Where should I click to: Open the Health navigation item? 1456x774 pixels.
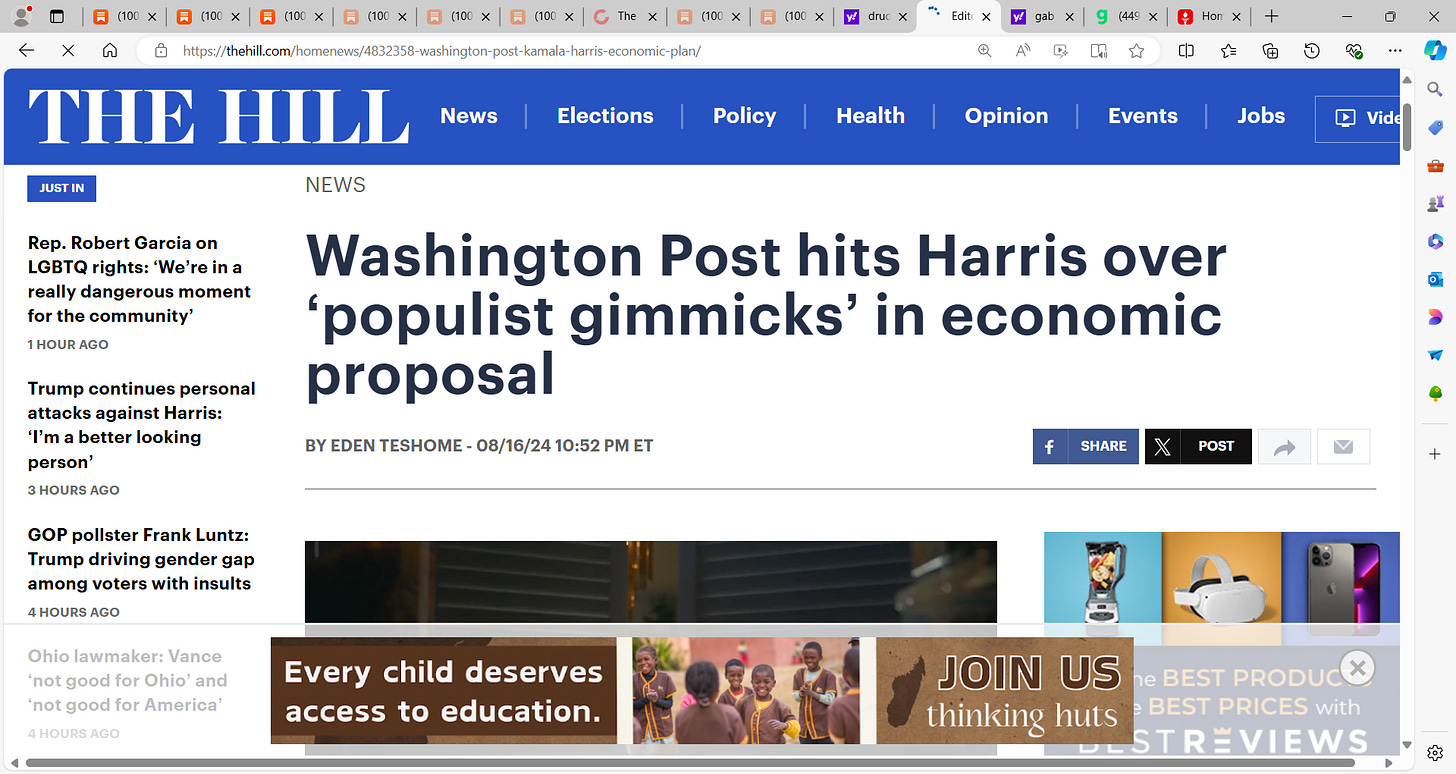(x=870, y=116)
